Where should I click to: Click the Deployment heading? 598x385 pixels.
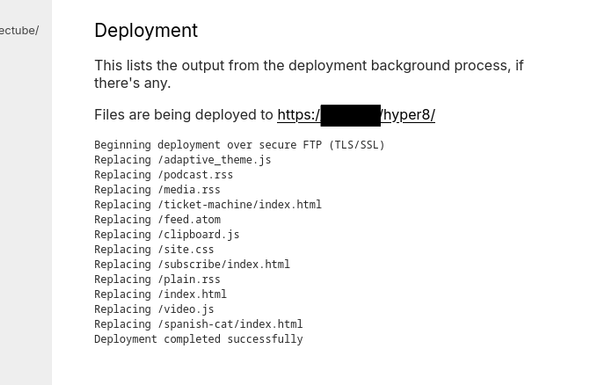(146, 31)
